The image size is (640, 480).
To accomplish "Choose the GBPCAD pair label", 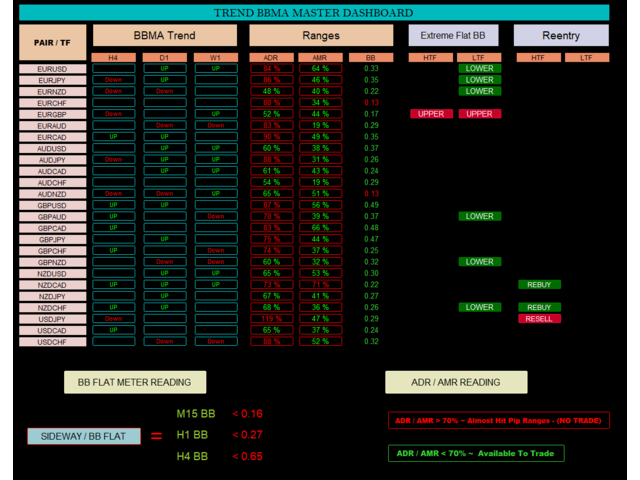I will pos(53,229).
